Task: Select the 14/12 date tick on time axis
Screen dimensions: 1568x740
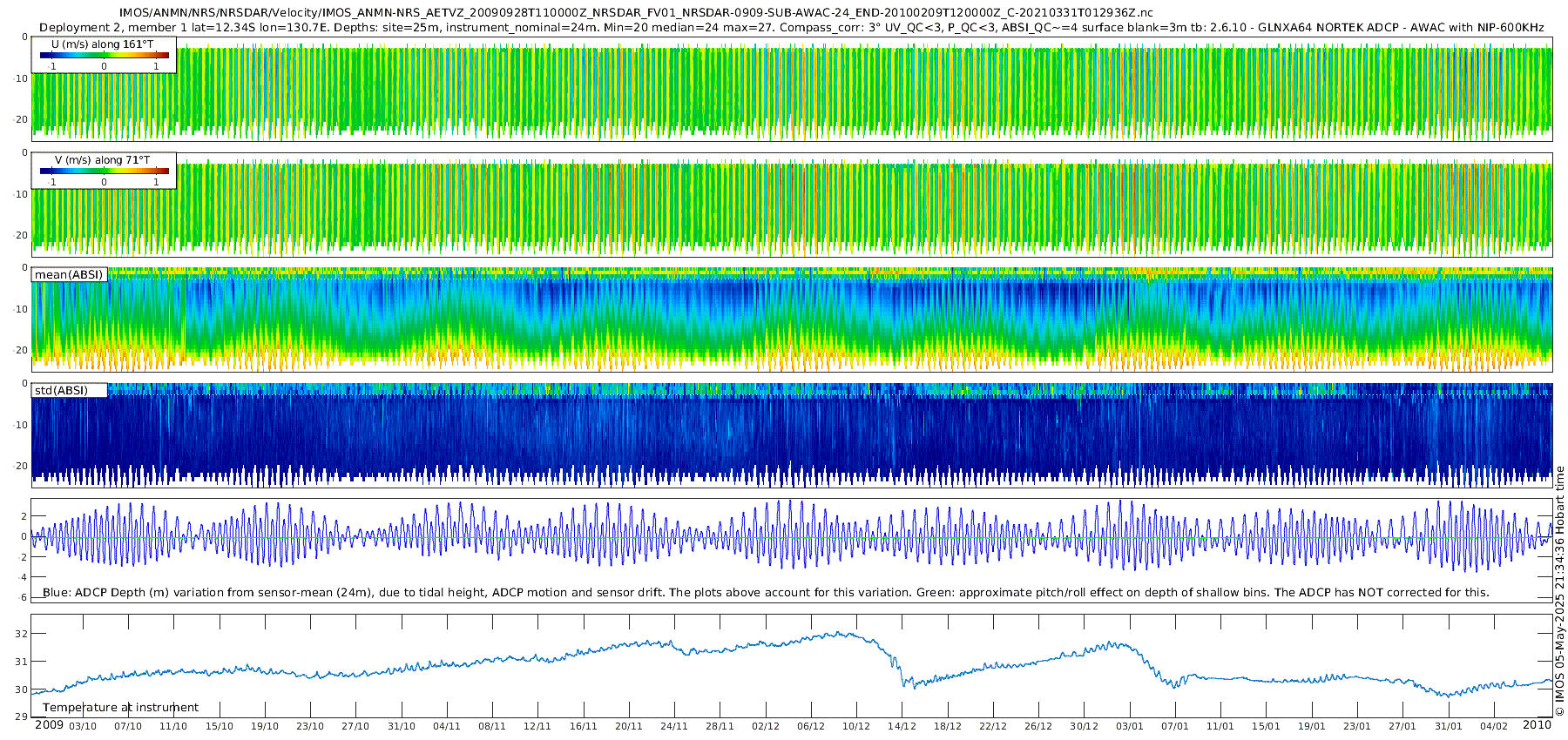Action: 902,726
